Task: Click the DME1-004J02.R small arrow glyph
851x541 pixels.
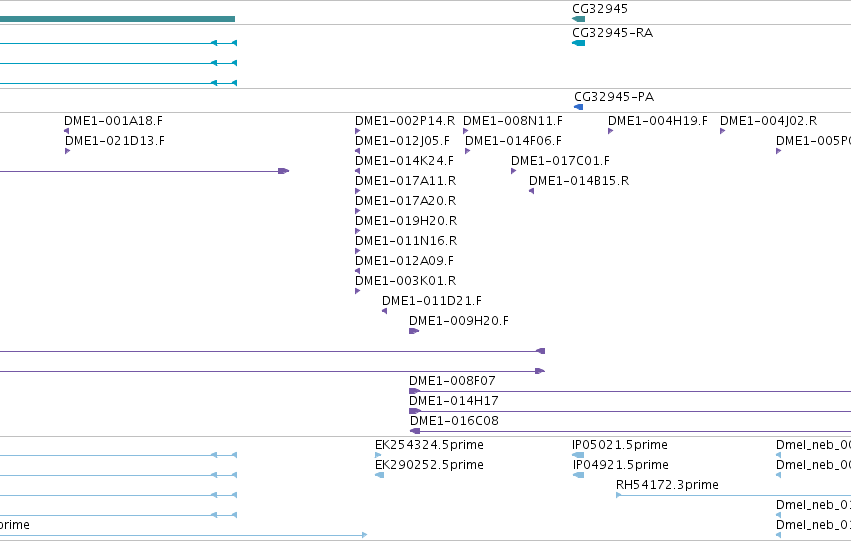Action: 723,131
